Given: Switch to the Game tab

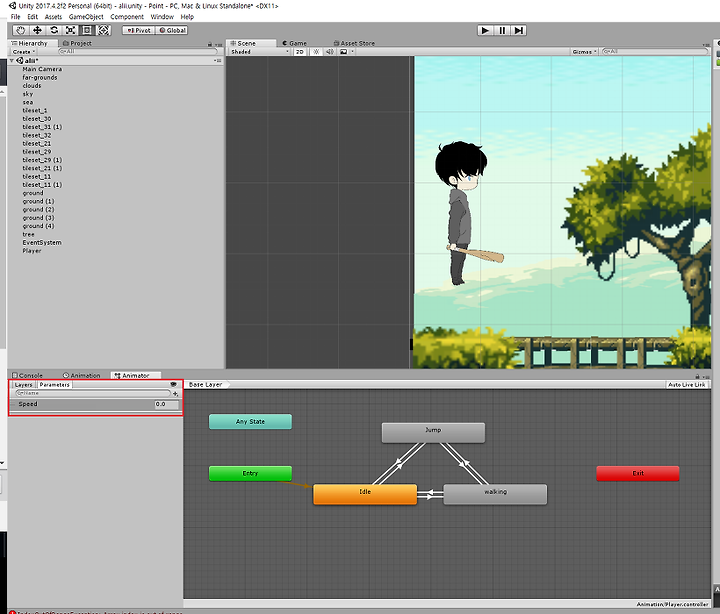Looking at the screenshot, I should [x=294, y=43].
